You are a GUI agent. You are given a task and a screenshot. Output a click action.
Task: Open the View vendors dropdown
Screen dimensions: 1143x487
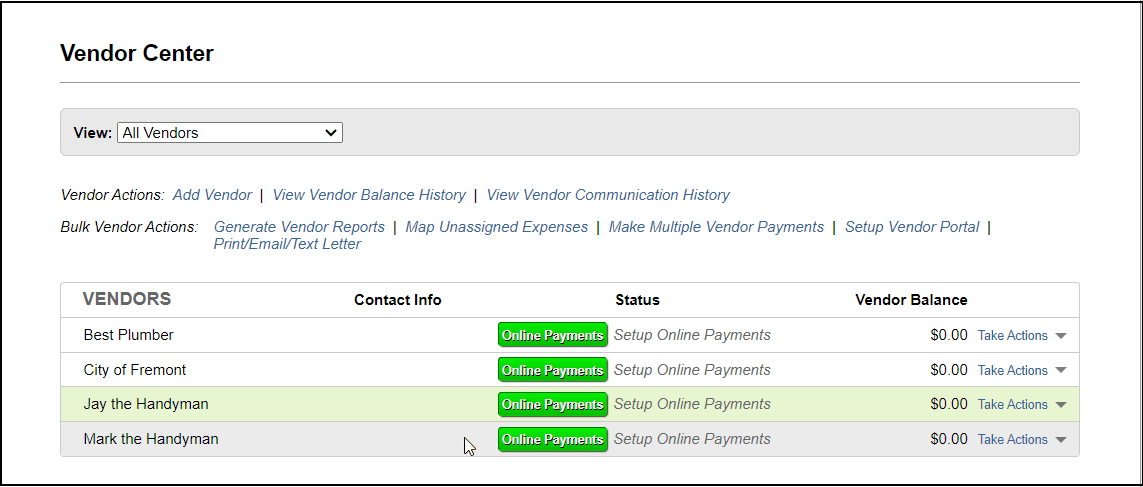coord(230,132)
